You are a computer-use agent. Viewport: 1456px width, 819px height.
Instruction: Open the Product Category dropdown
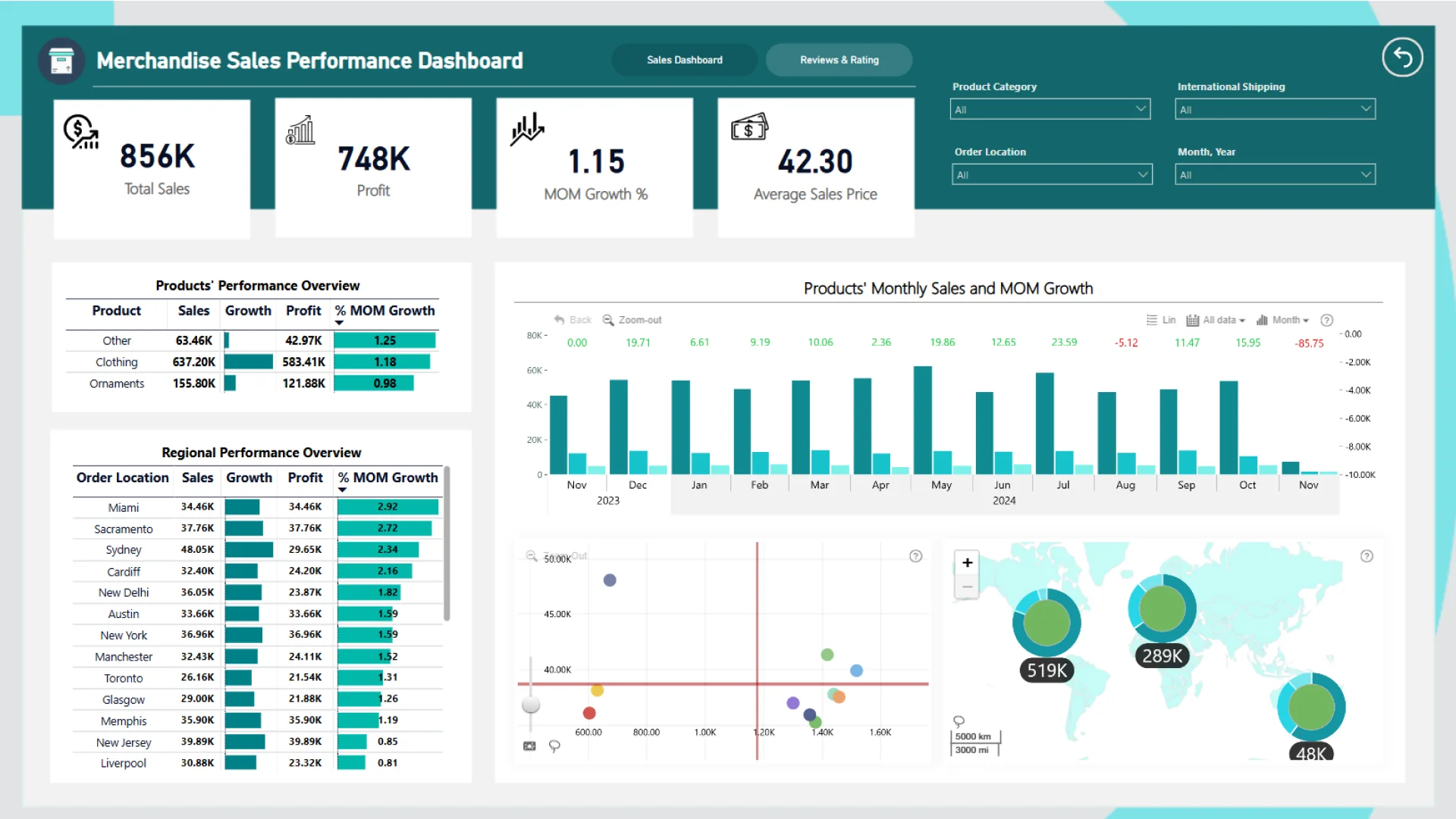(1050, 109)
